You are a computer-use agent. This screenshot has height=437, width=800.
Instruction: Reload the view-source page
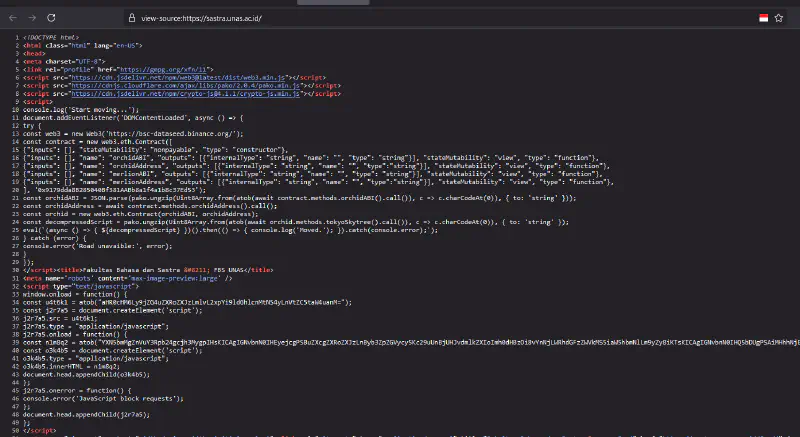click(51, 18)
